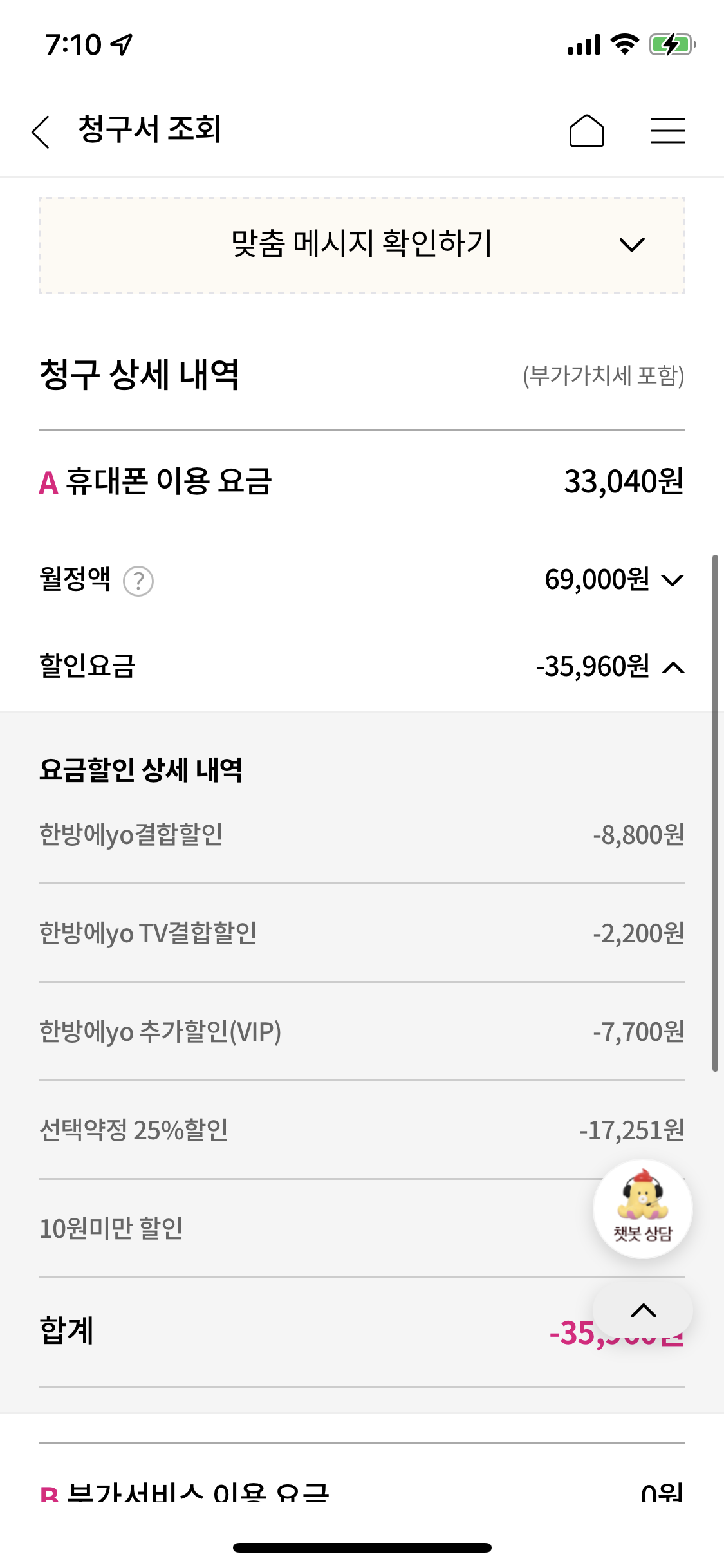
Task: Tap the battery charging status icon
Action: point(672,45)
